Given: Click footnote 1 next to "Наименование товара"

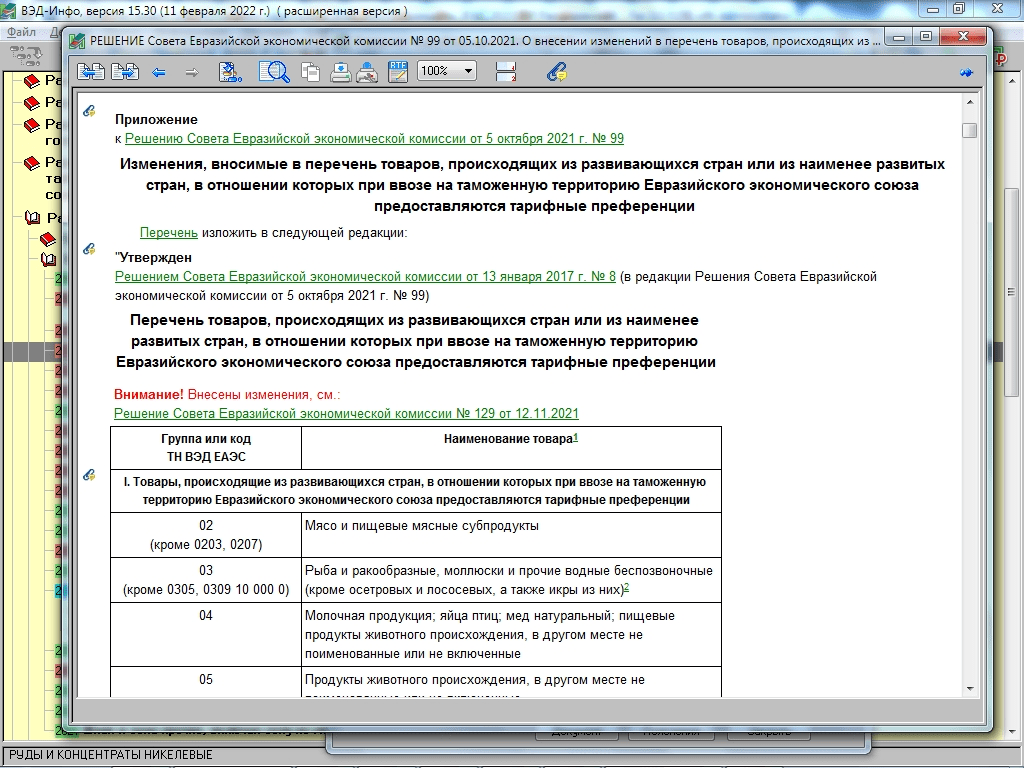Looking at the screenshot, I should tap(575, 438).
